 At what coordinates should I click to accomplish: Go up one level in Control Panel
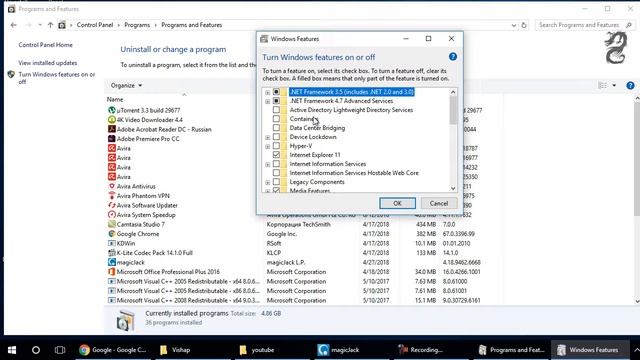pyautogui.click(x=50, y=25)
